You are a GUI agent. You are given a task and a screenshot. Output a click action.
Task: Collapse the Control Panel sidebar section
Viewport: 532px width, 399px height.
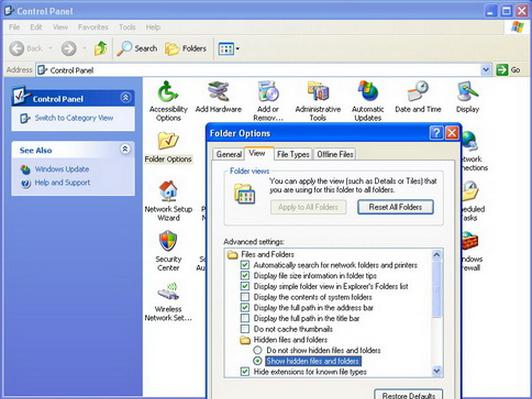[125, 98]
